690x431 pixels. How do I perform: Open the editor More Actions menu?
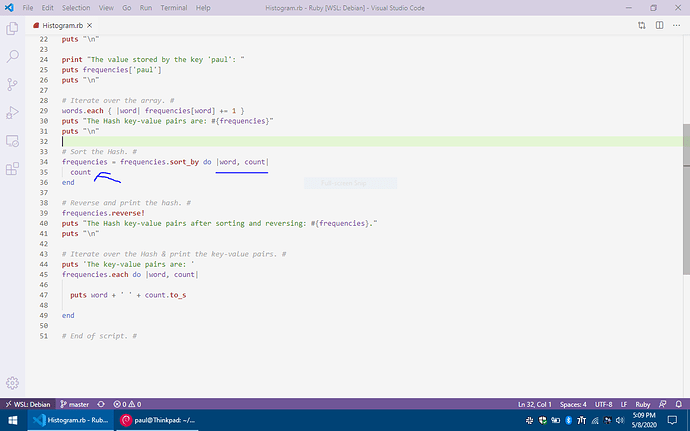tap(676, 26)
